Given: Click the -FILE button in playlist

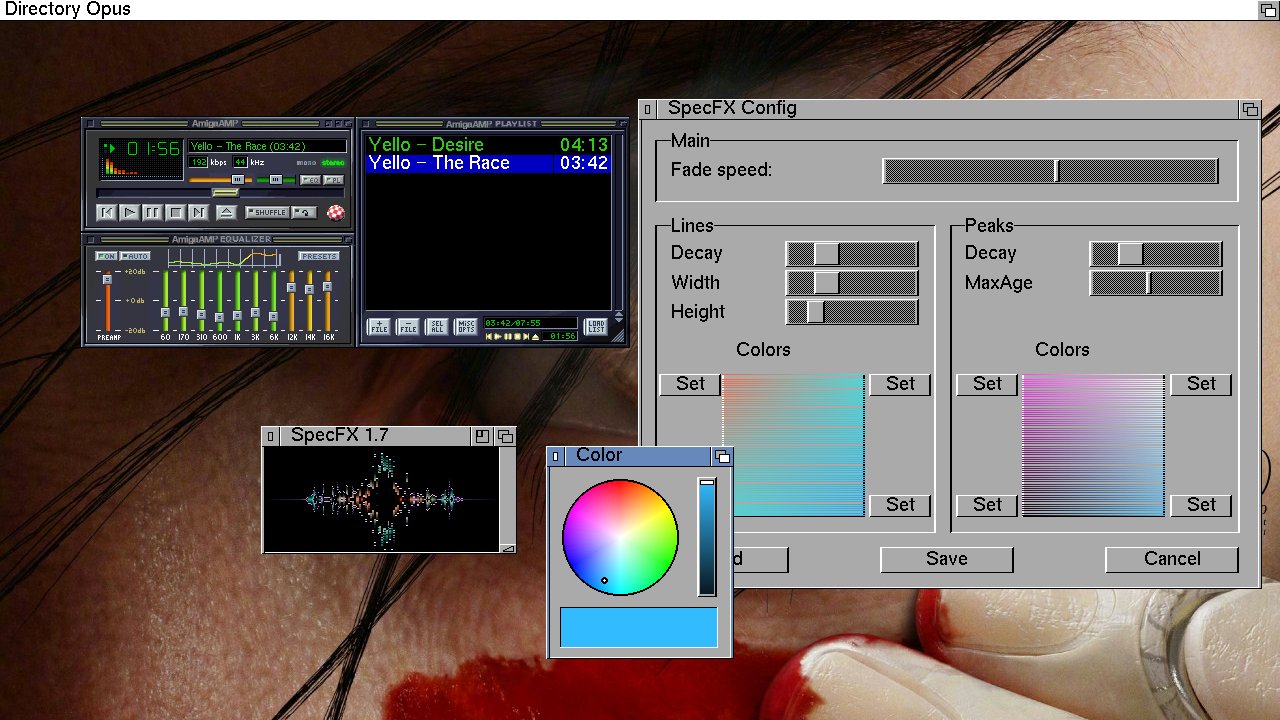Looking at the screenshot, I should 409,326.
